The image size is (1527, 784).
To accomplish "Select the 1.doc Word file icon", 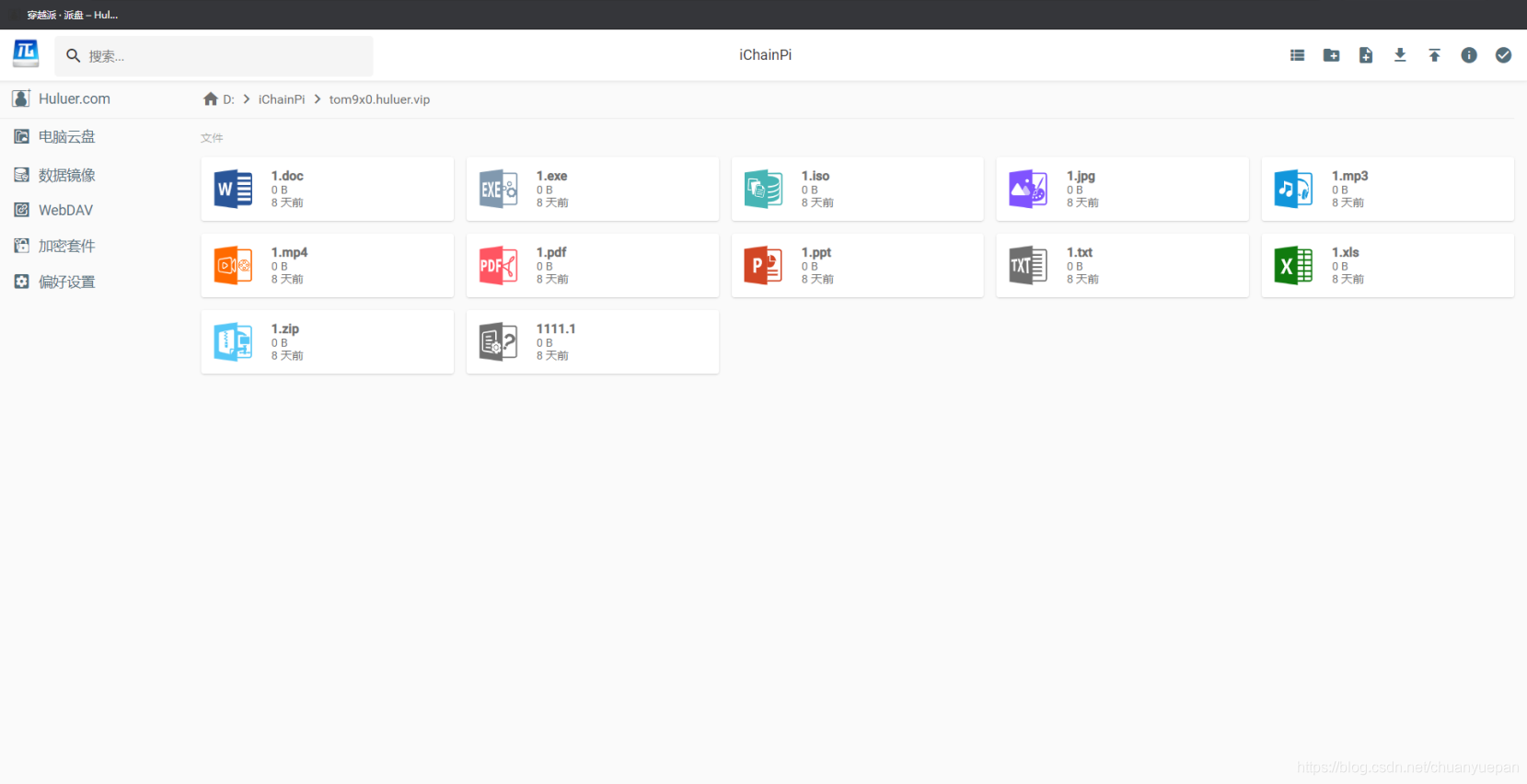I will (233, 189).
